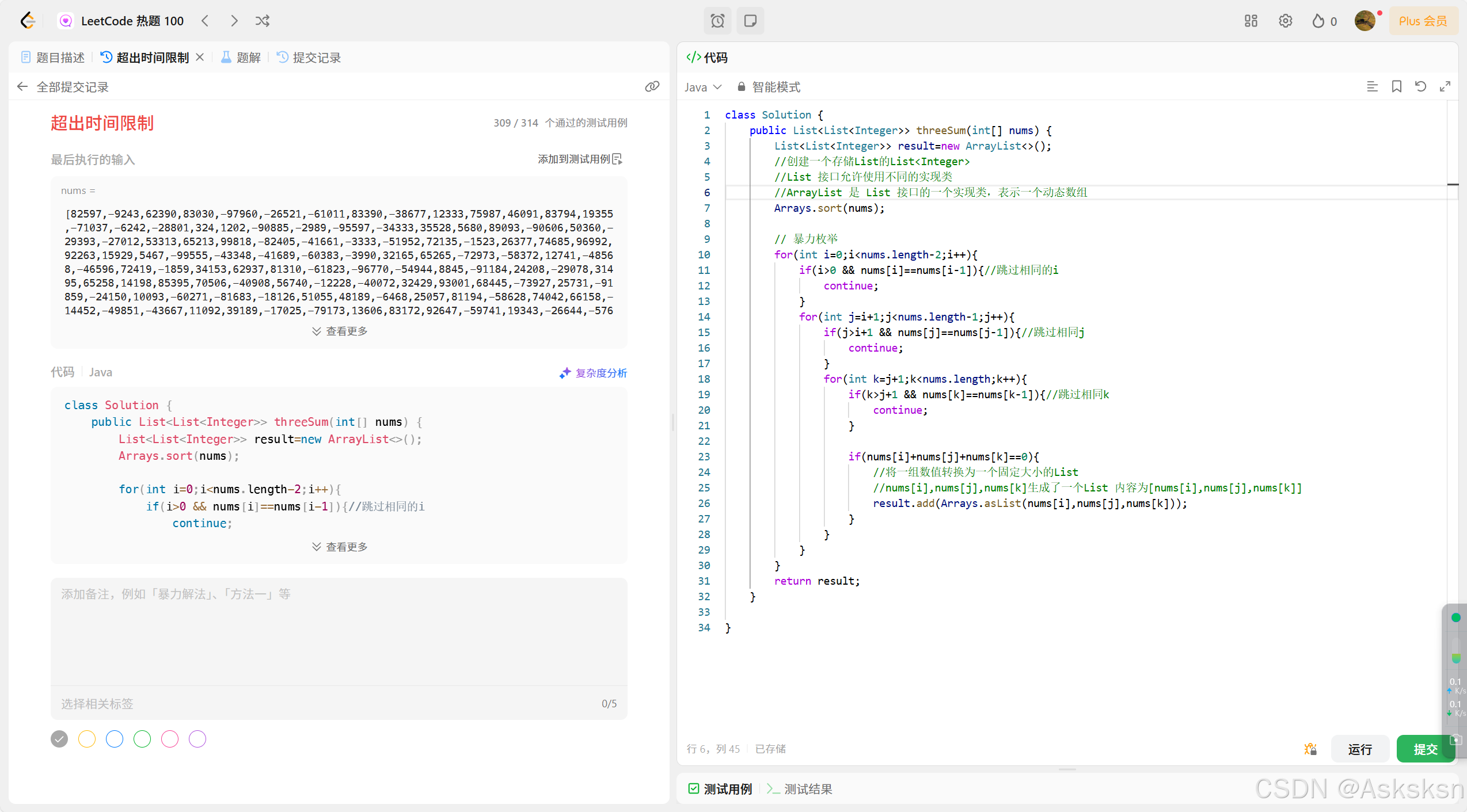Image resolution: width=1467 pixels, height=812 pixels.
Task: Select the gray checked color tag
Action: (59, 739)
